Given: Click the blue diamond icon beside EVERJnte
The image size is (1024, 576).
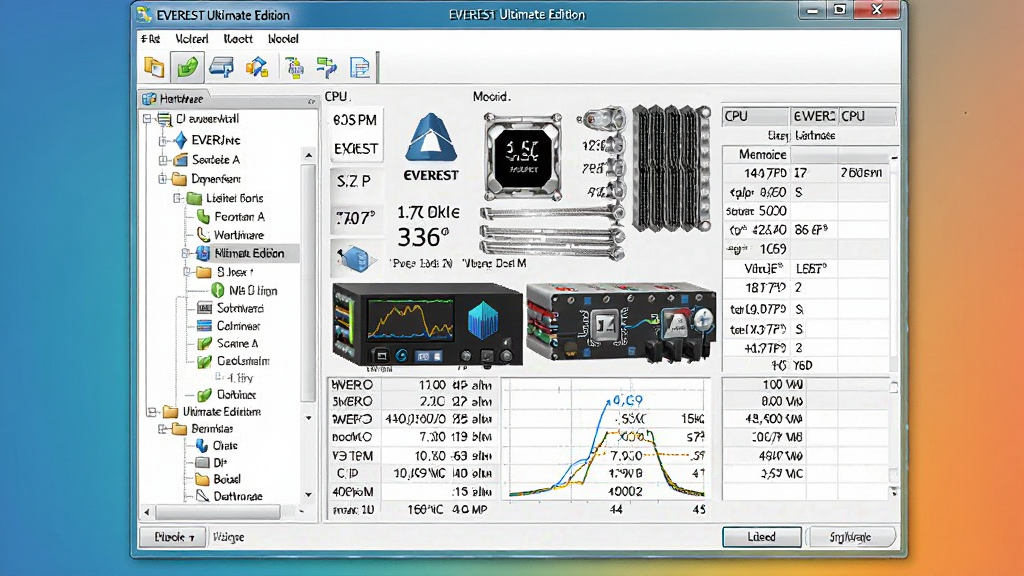Looking at the screenshot, I should coord(181,140).
